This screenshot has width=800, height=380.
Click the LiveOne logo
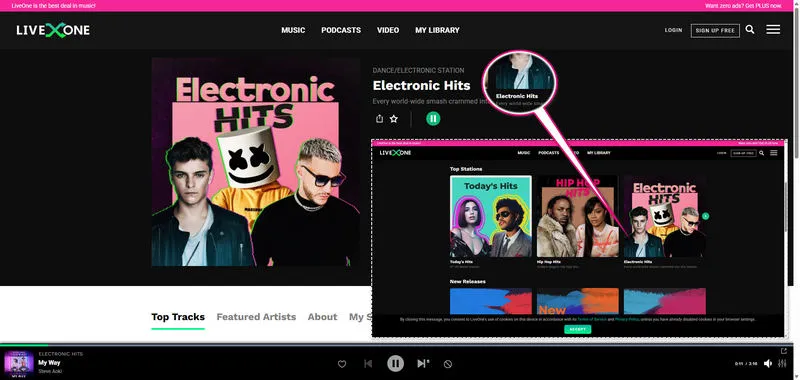[x=53, y=30]
